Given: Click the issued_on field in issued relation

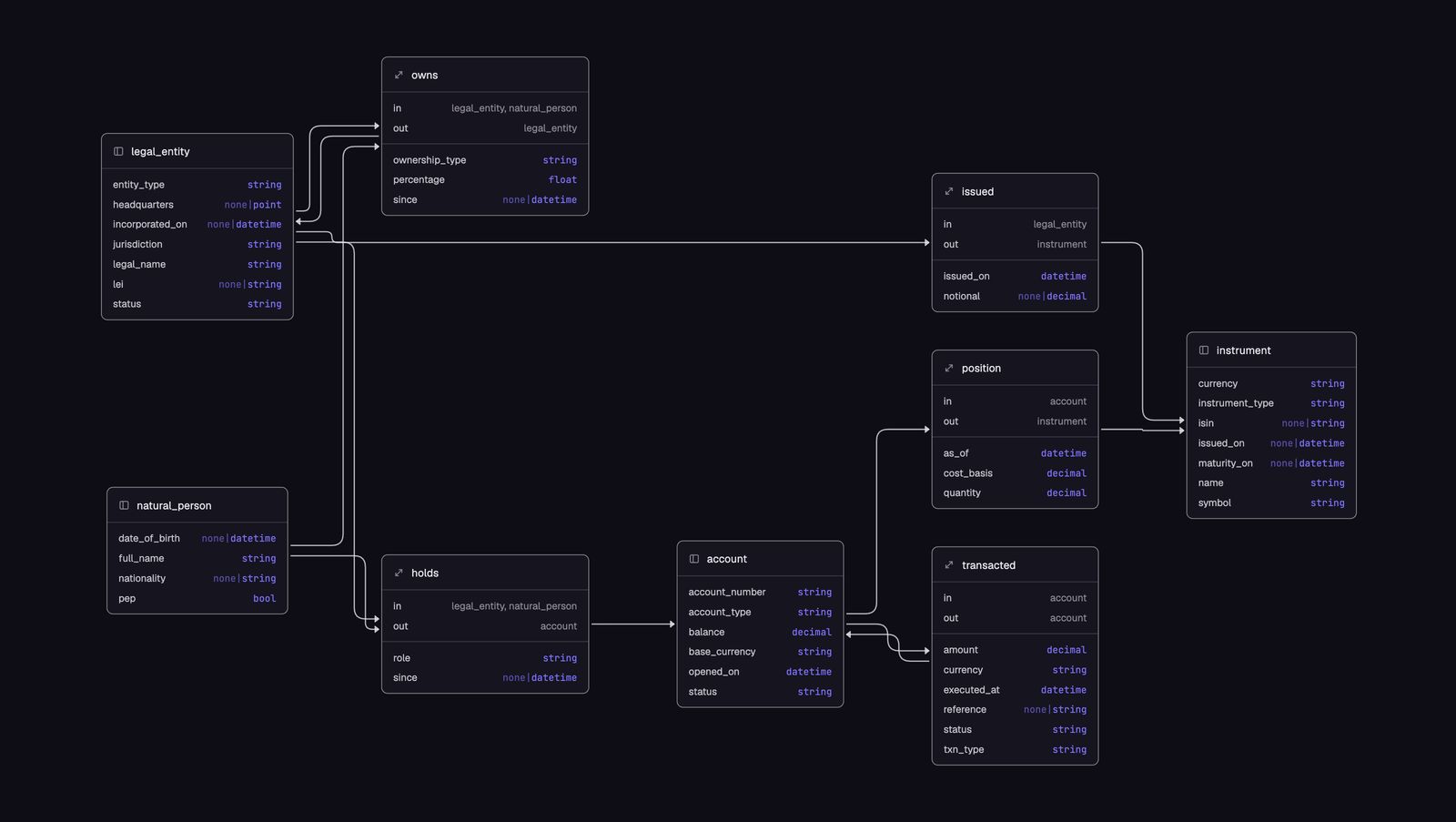Looking at the screenshot, I should tap(1015, 276).
